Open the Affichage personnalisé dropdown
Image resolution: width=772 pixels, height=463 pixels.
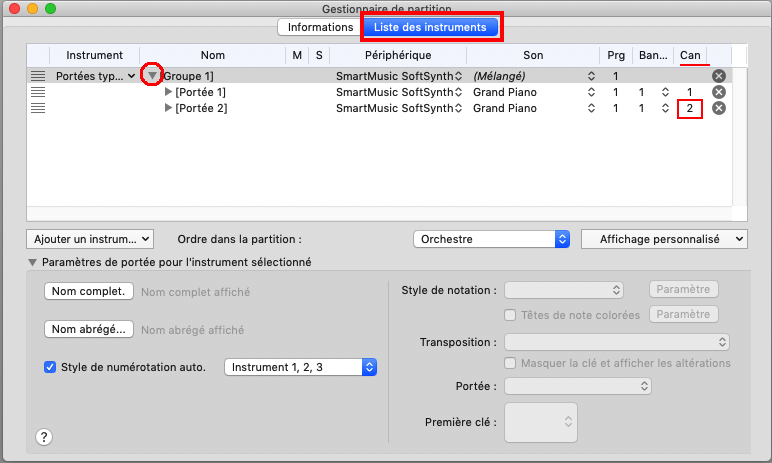(664, 239)
